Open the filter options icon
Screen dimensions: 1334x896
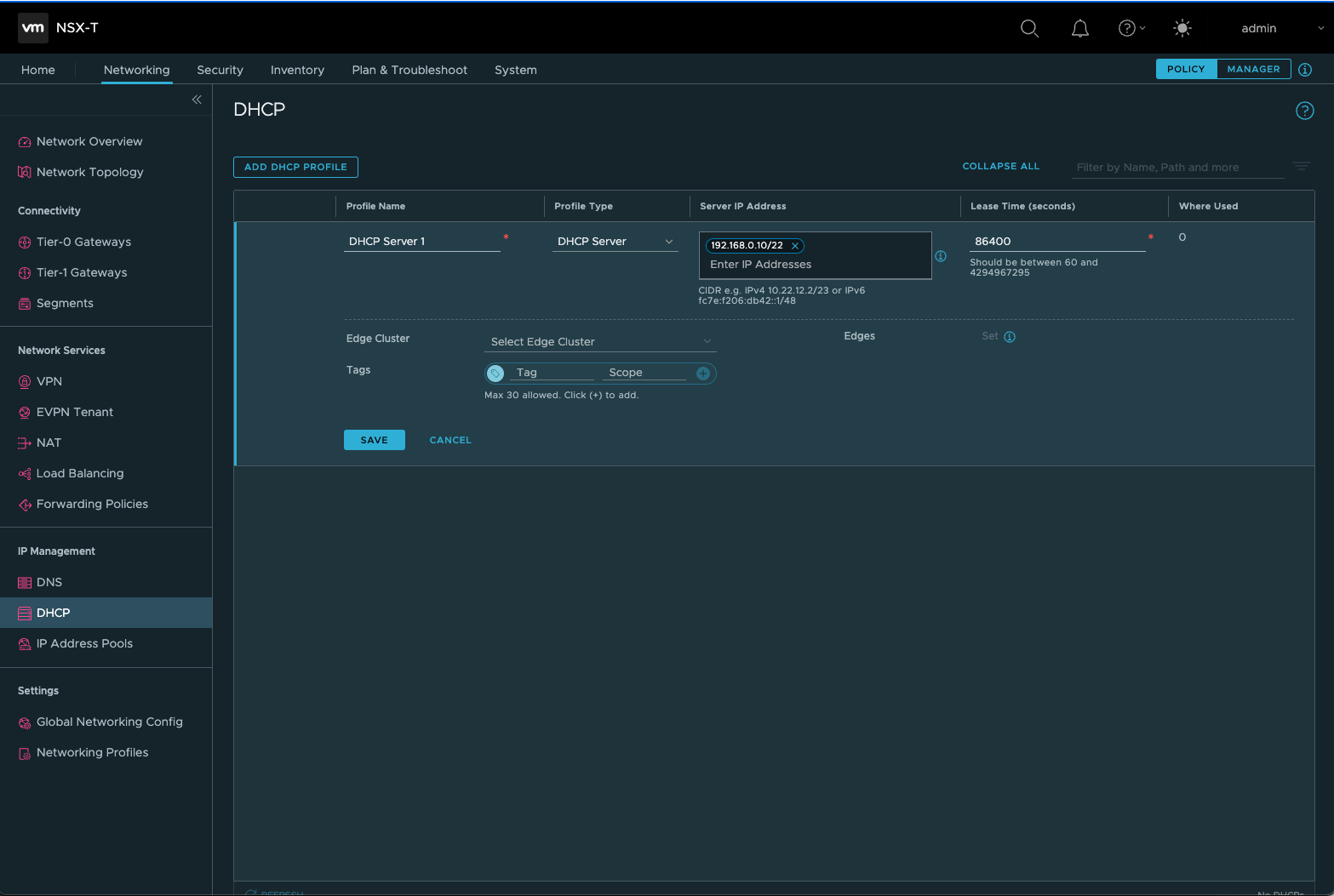tap(1301, 167)
